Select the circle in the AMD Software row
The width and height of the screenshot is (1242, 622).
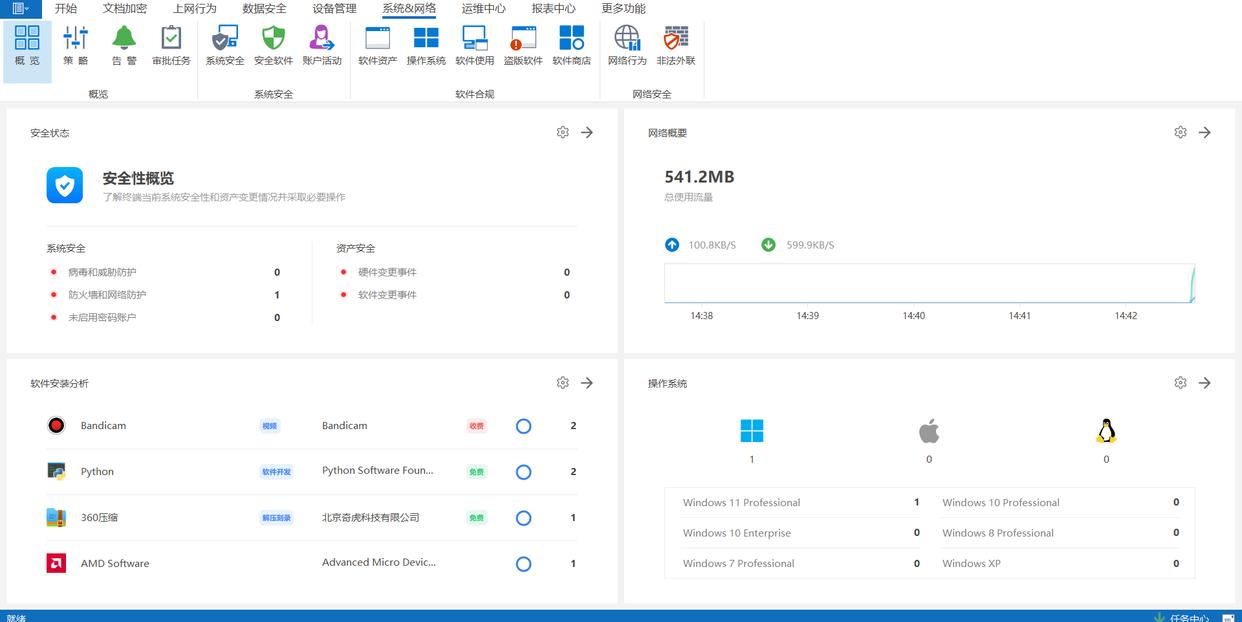pyautogui.click(x=523, y=564)
